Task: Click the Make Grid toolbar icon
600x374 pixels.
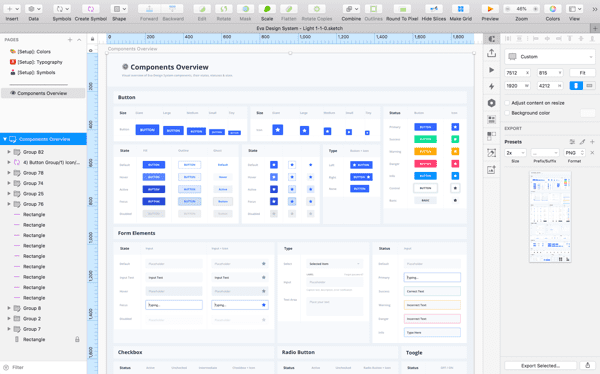Action: (460, 9)
